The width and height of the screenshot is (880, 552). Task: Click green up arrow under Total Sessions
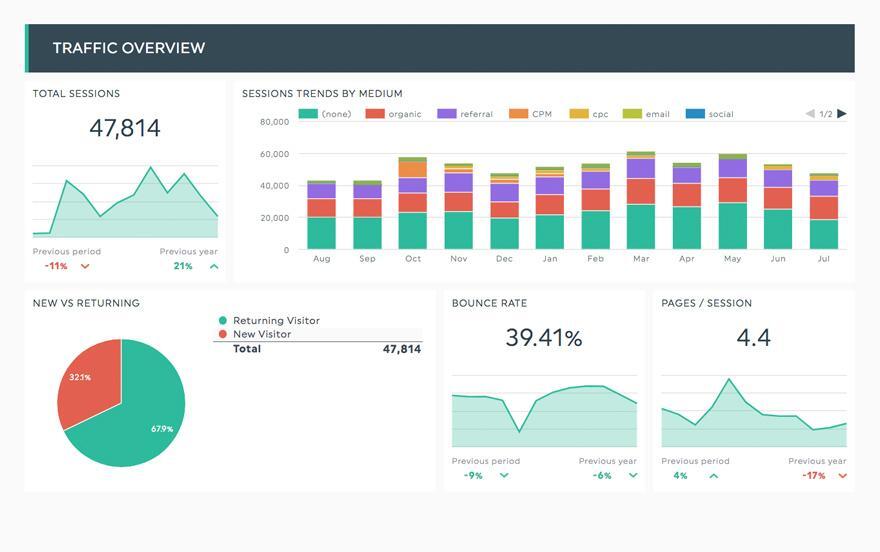214,266
